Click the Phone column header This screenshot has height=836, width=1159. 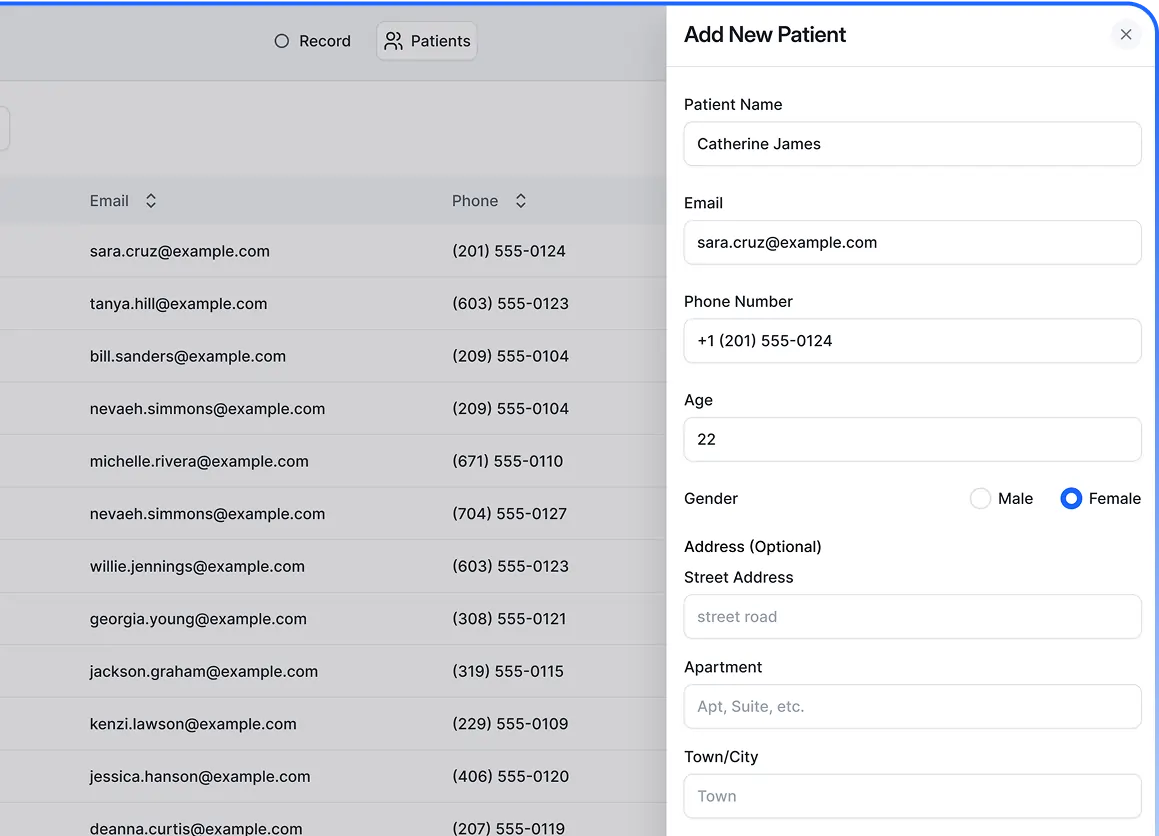click(x=475, y=201)
